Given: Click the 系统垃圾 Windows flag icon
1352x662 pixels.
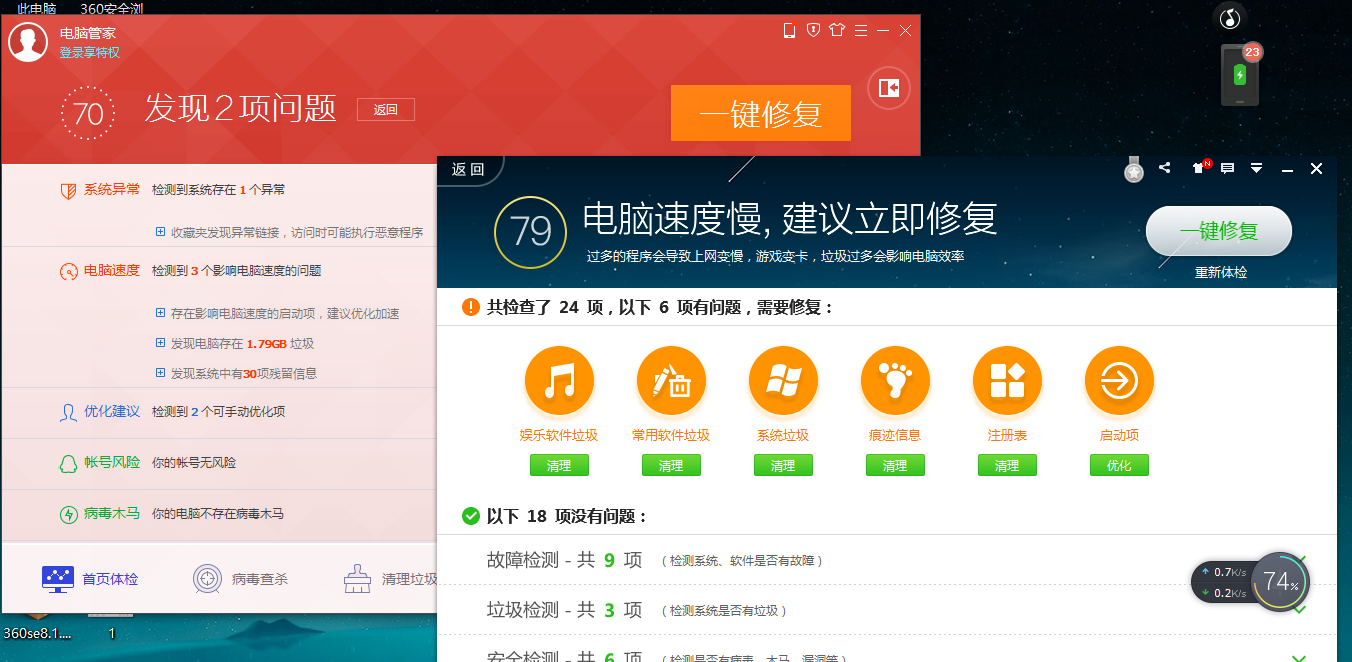Looking at the screenshot, I should [x=783, y=381].
